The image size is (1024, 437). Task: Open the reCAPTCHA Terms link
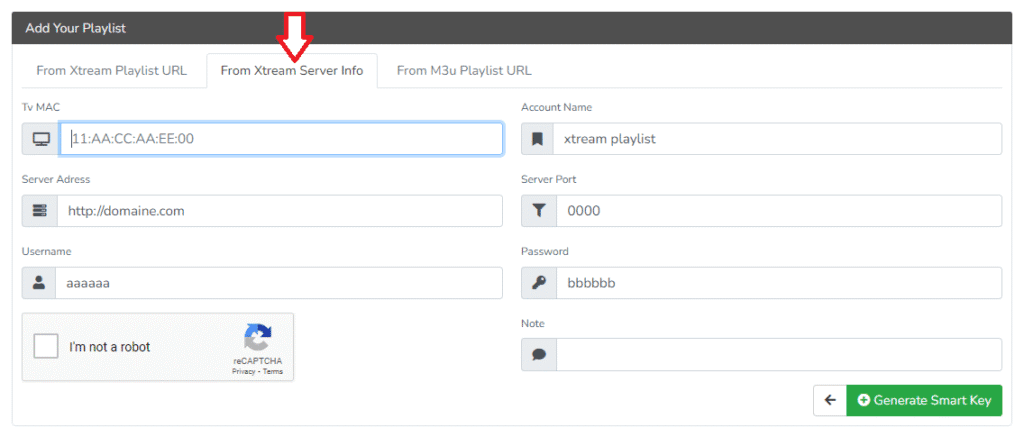pos(273,372)
